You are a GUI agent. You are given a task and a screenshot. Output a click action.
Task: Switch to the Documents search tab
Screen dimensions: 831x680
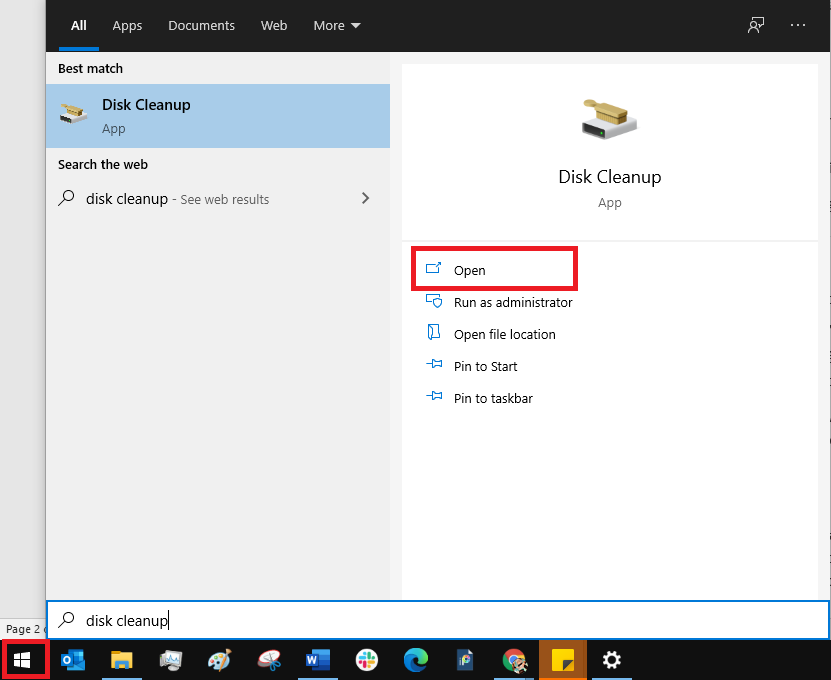[x=201, y=25]
